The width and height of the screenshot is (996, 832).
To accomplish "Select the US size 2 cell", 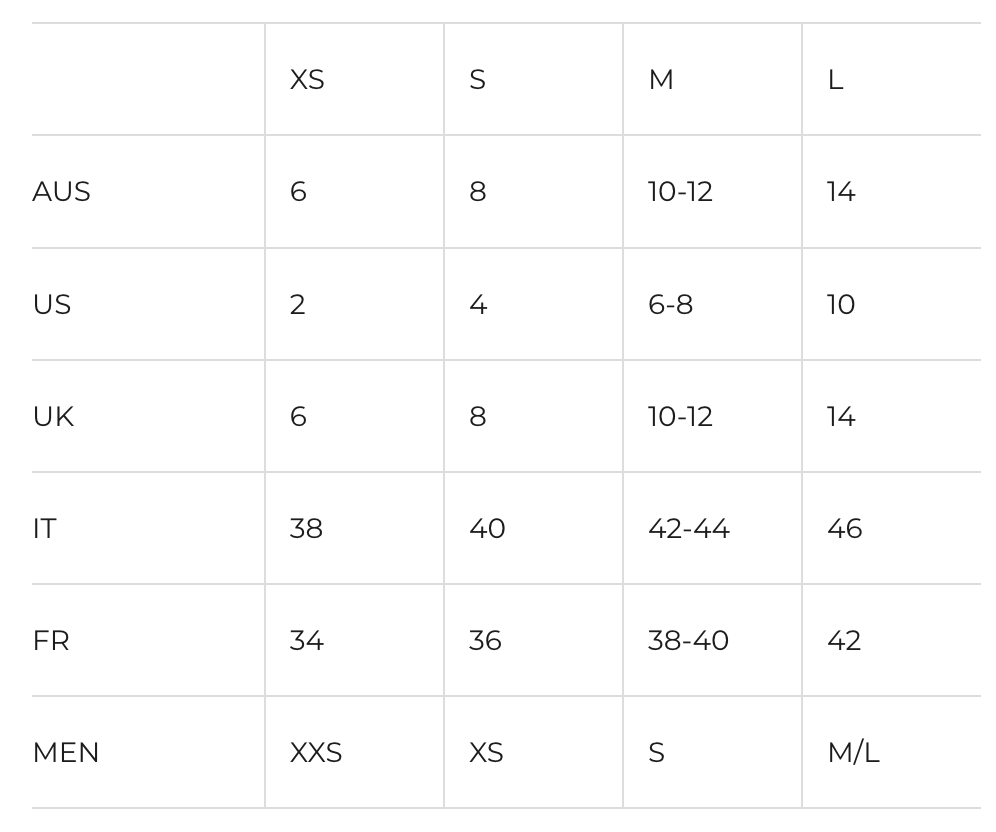I will click(298, 304).
